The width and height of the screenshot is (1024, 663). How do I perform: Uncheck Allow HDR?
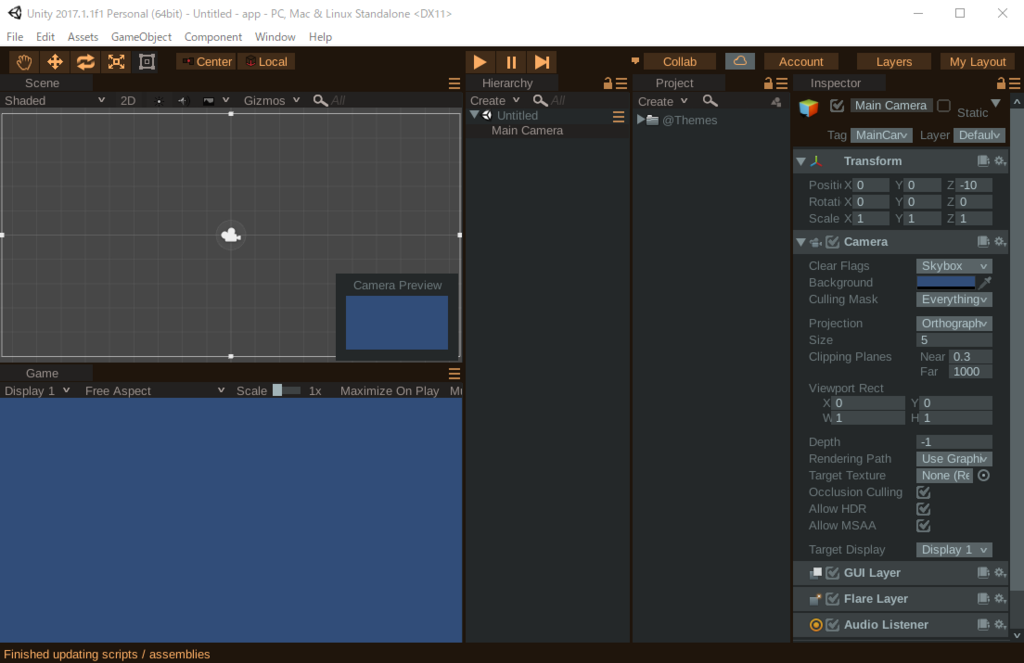pos(923,509)
